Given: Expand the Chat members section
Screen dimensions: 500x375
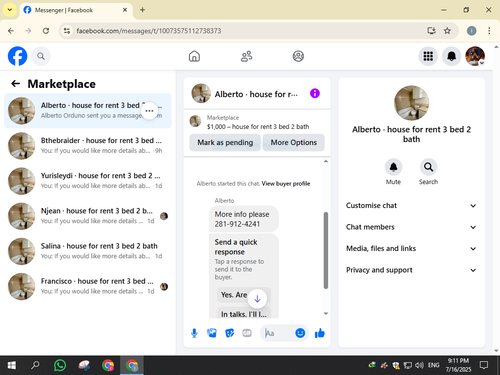Looking at the screenshot, I should pyautogui.click(x=411, y=227).
